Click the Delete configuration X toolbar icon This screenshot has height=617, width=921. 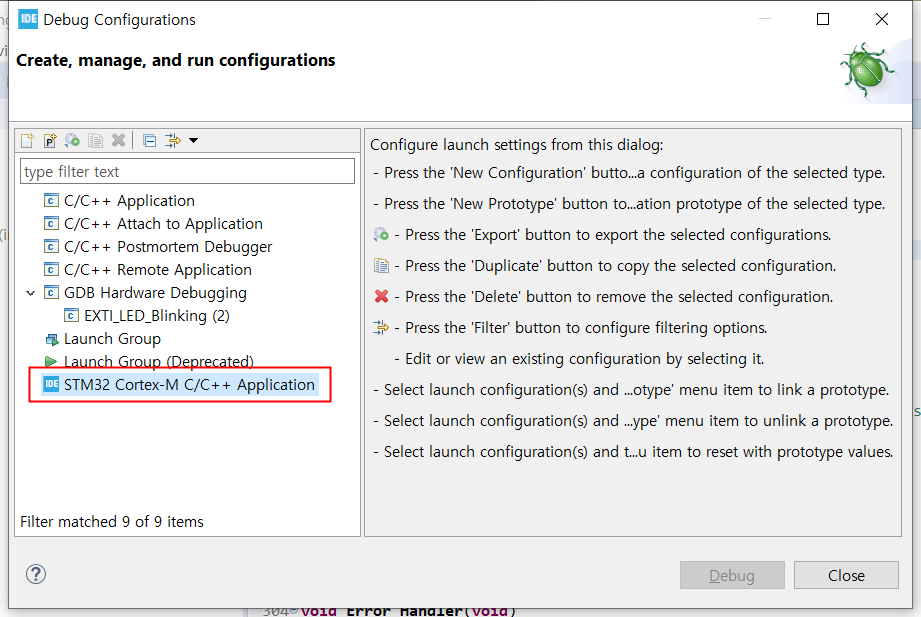119,140
